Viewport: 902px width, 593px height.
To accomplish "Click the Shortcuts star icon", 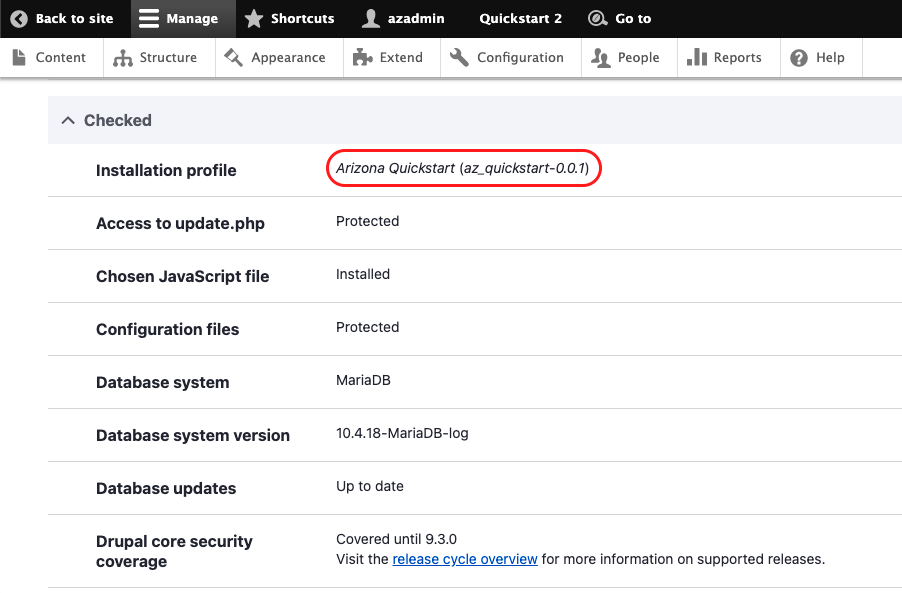I will [254, 18].
